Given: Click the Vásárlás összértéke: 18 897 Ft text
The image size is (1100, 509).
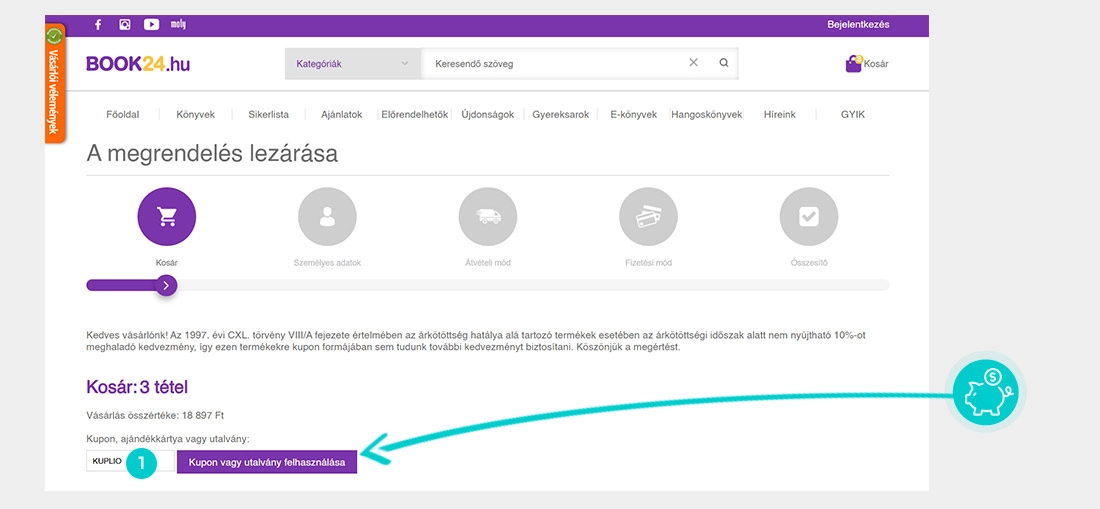Looking at the screenshot, I should tap(155, 416).
